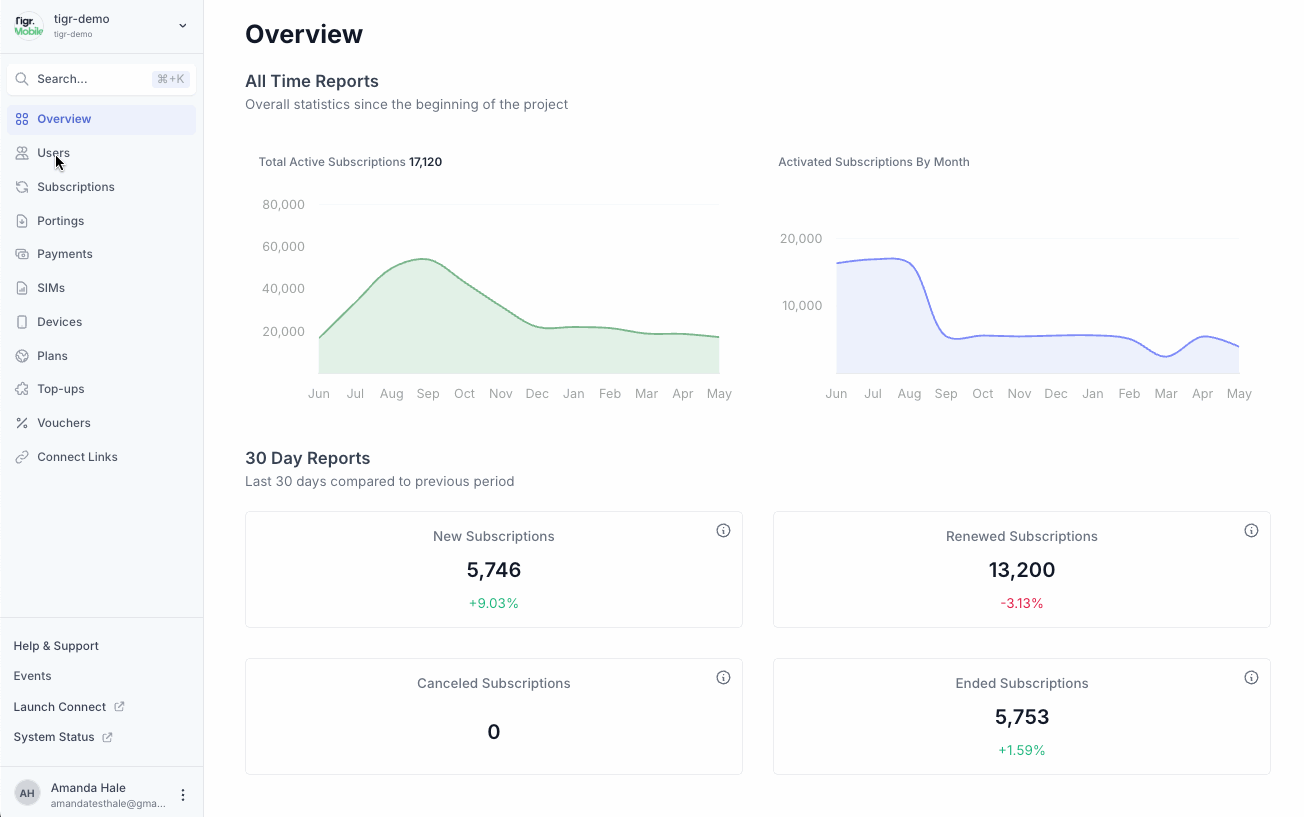Click the Plans globe icon

tap(22, 356)
